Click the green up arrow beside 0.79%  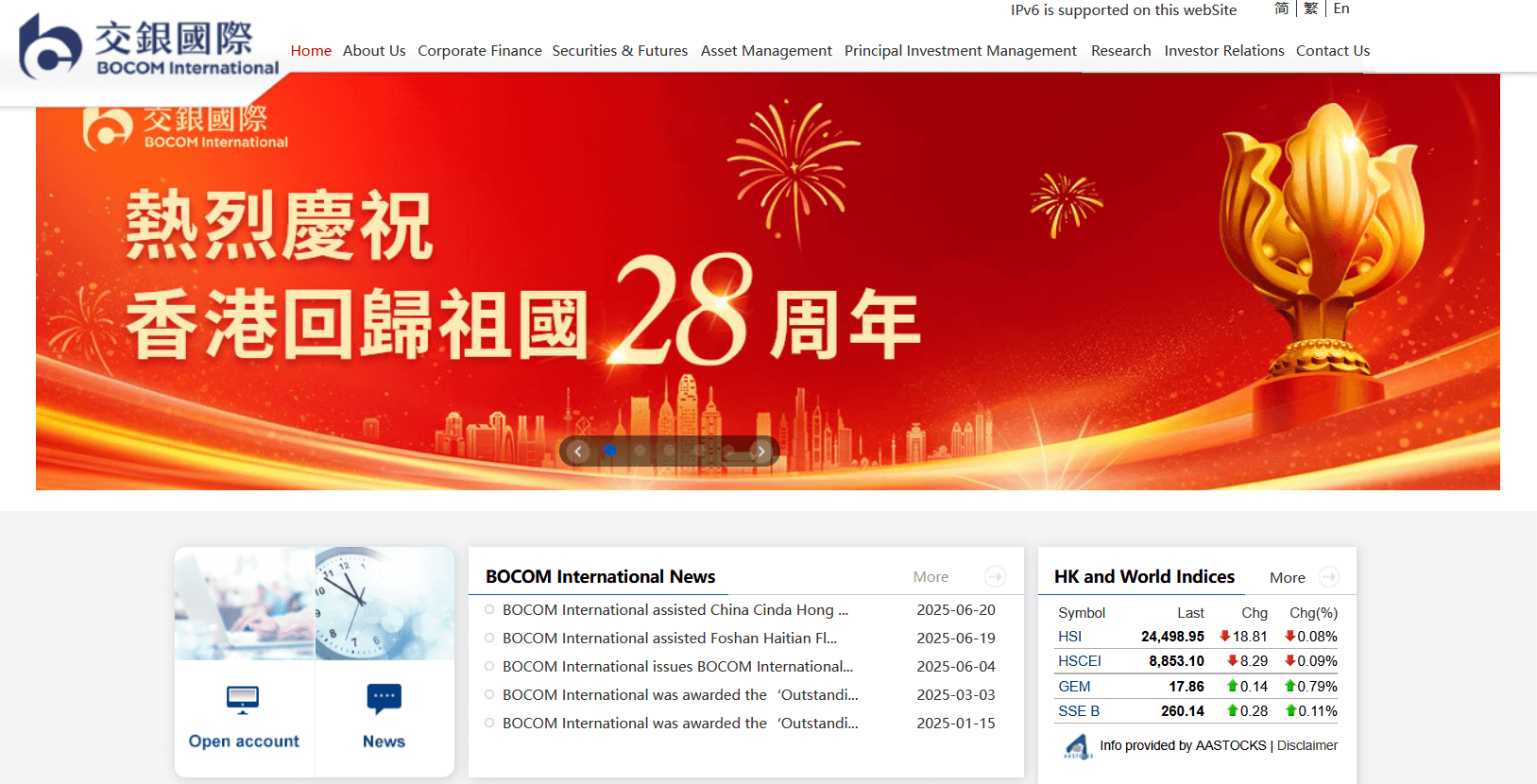[1290, 686]
